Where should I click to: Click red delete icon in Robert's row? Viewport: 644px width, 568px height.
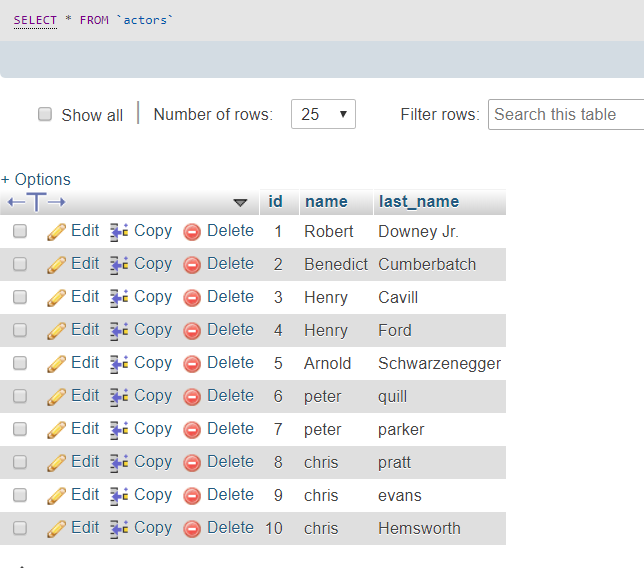192,232
